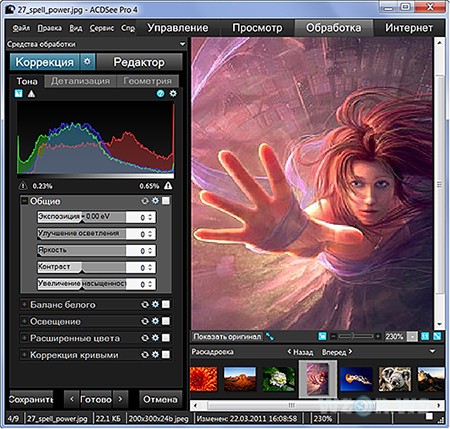This screenshot has height=429, width=450.
Task: Click the Показать оригинал button
Action: point(227,337)
